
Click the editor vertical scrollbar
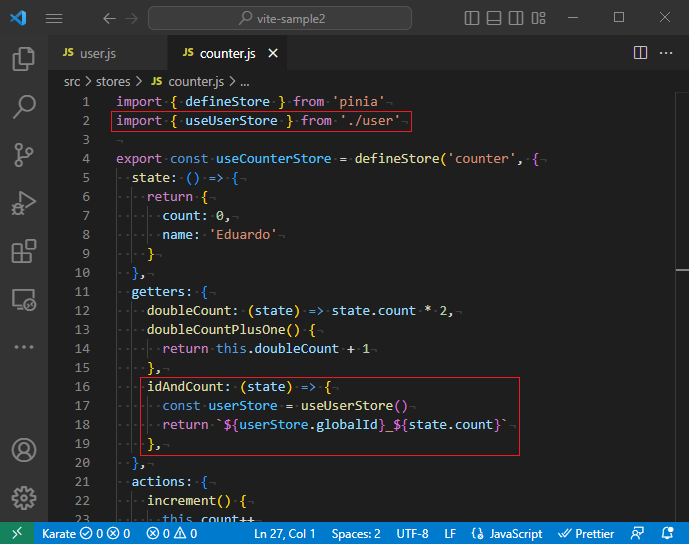tap(682, 307)
